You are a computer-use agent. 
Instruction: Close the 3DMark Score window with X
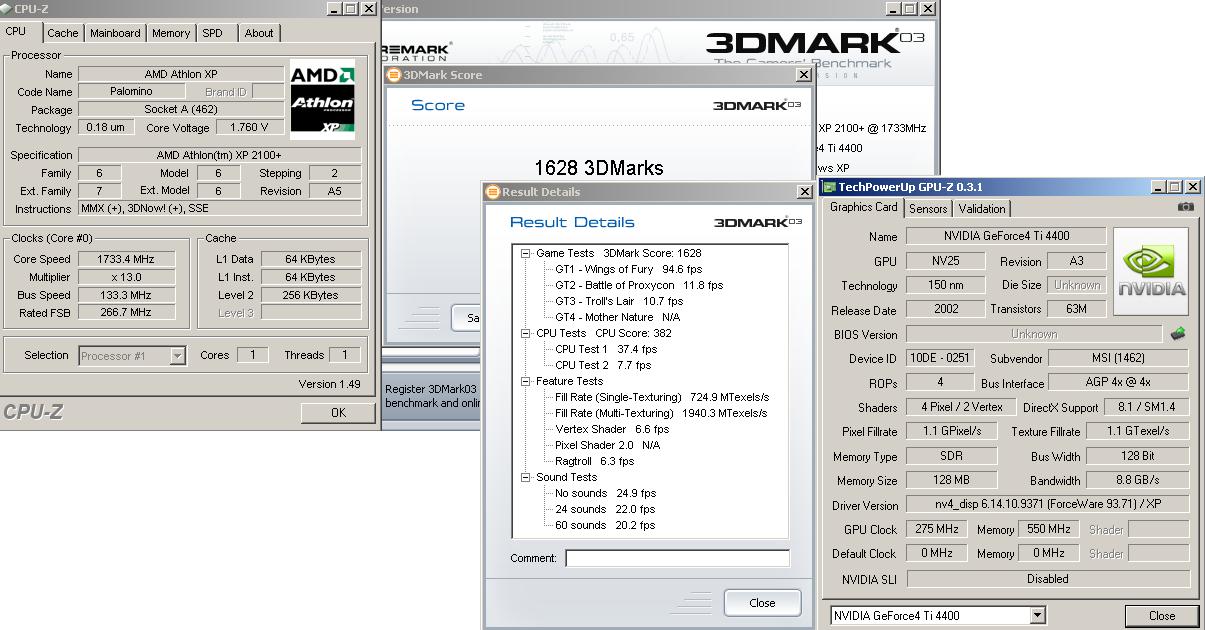pyautogui.click(x=803, y=75)
